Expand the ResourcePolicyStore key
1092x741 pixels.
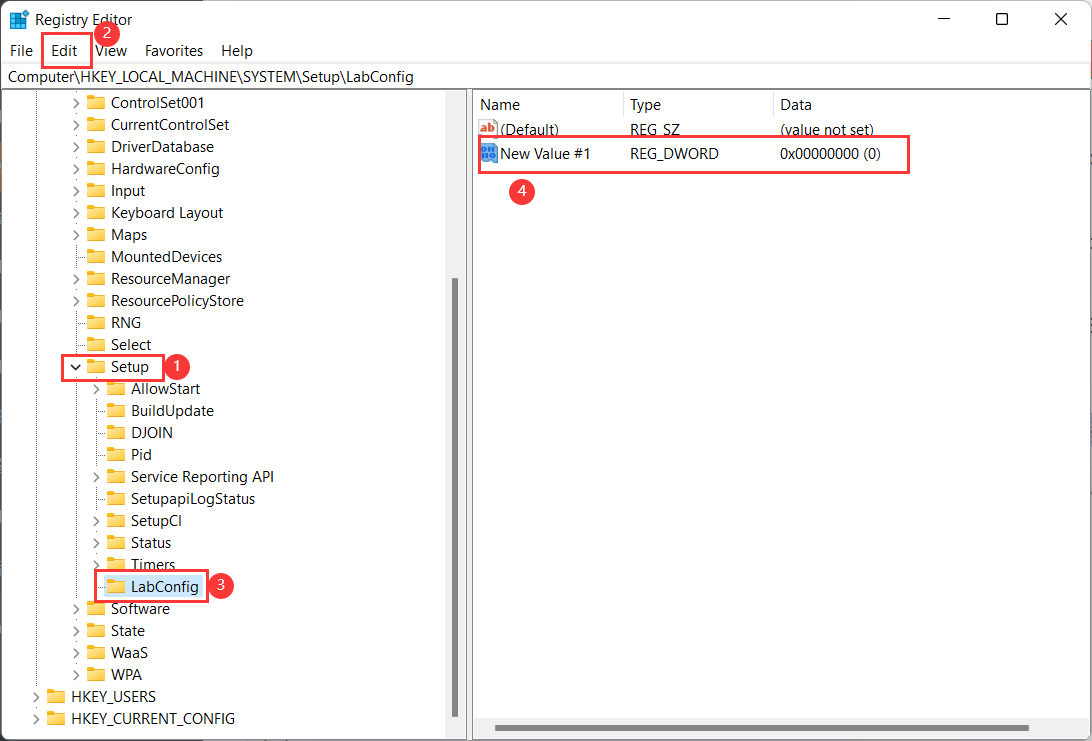point(77,301)
